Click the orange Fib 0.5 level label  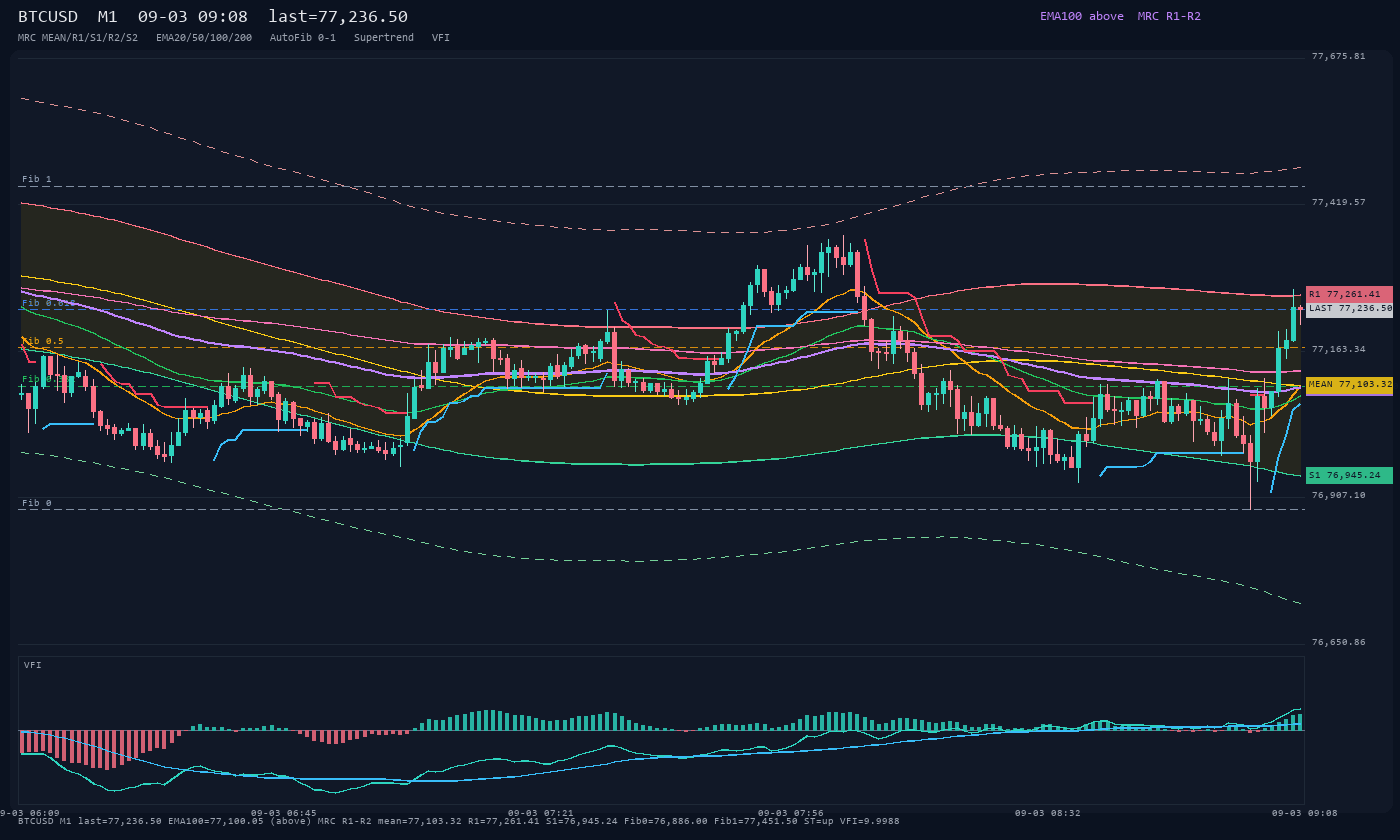(x=43, y=341)
